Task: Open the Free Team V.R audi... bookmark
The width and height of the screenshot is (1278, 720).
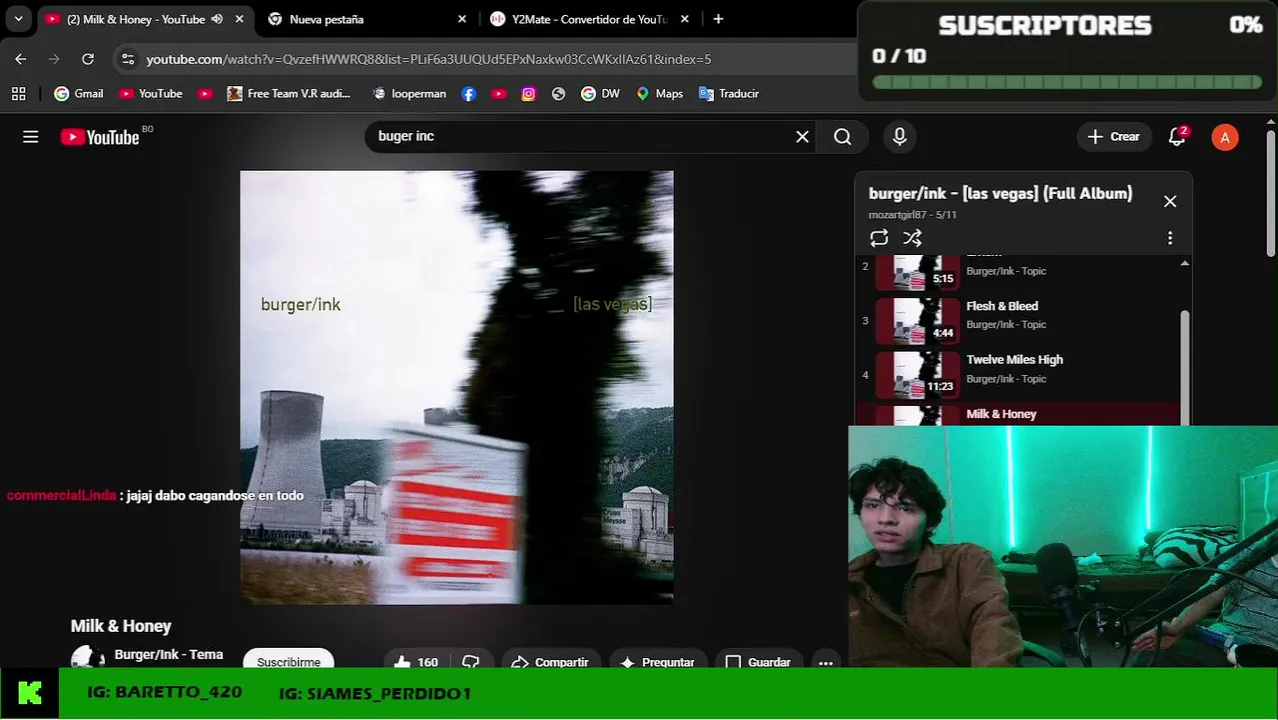Action: (289, 93)
